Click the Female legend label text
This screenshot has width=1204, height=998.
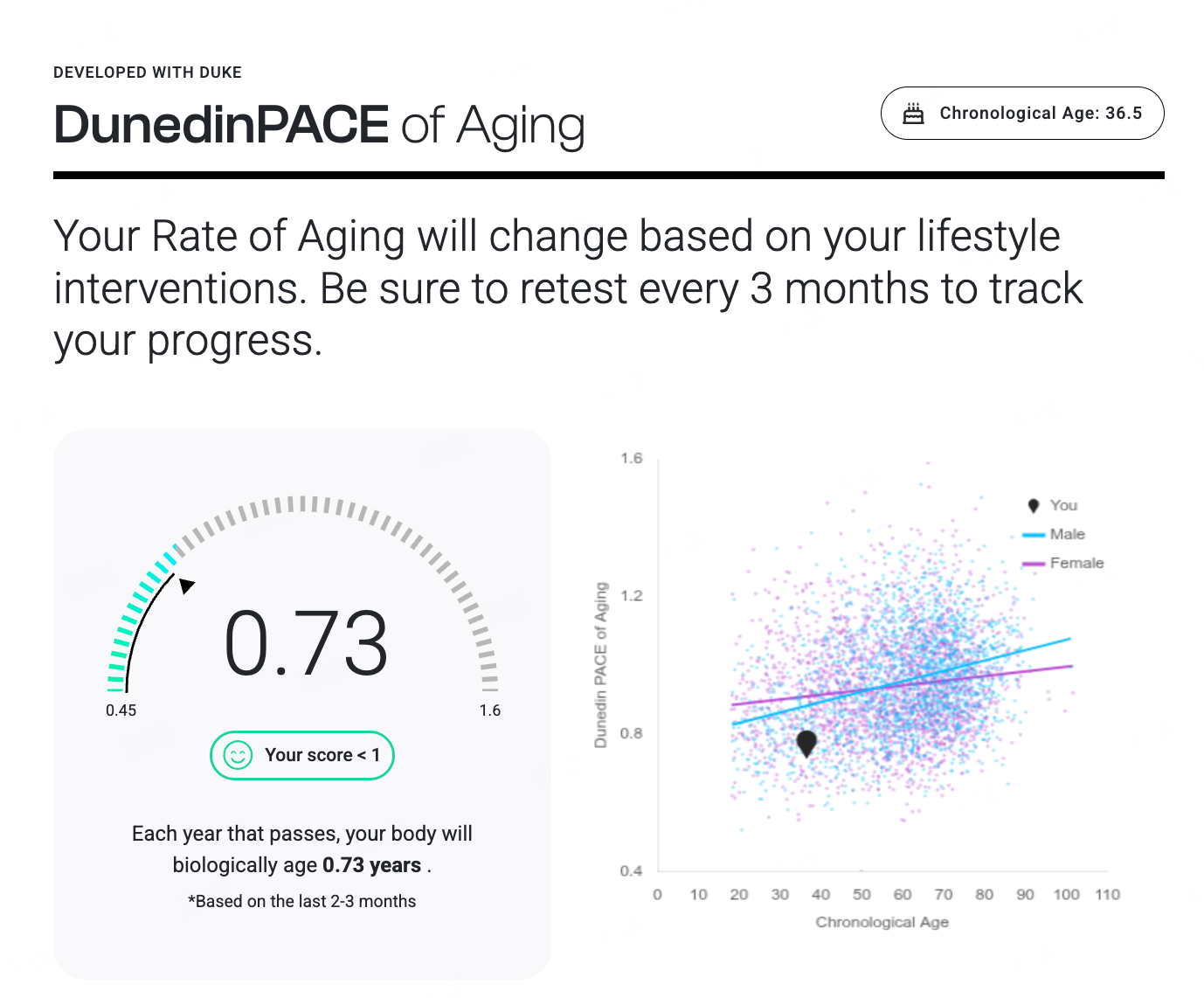pyautogui.click(x=1076, y=563)
